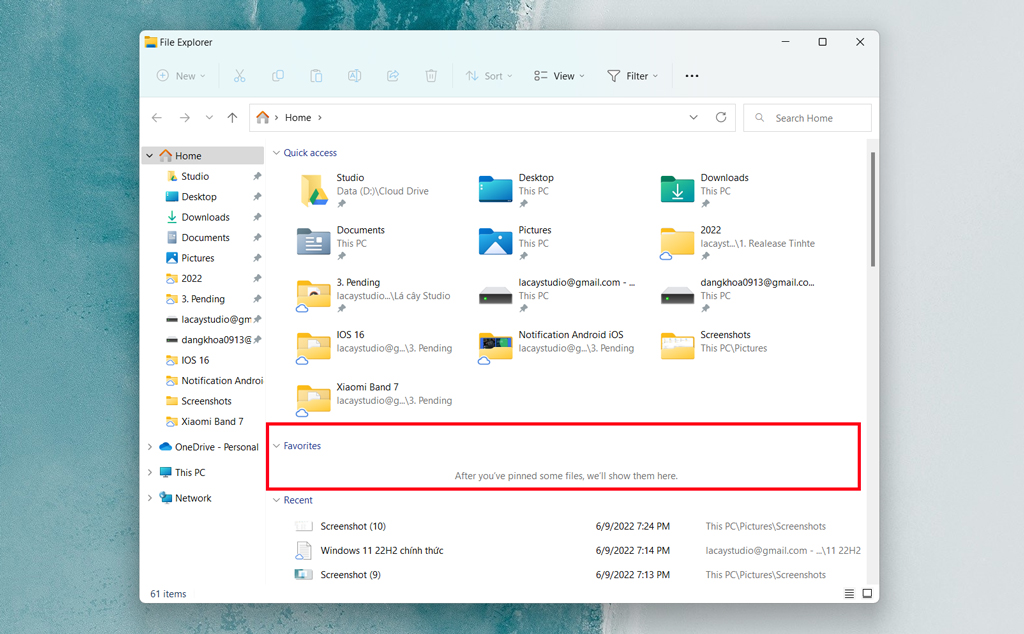Open the View layout dropdown

click(x=558, y=75)
